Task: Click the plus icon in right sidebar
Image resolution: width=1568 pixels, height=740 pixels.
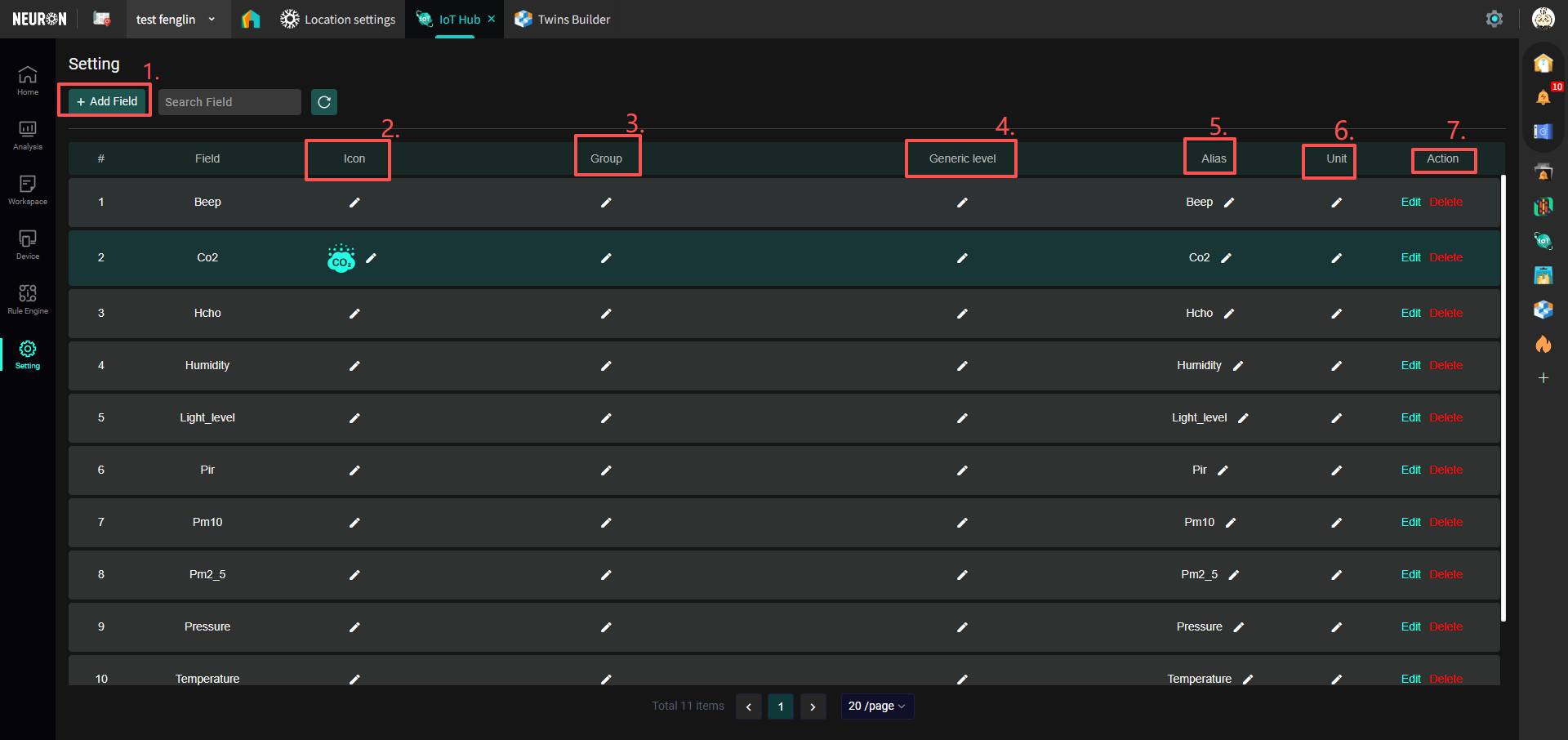Action: coord(1543,378)
